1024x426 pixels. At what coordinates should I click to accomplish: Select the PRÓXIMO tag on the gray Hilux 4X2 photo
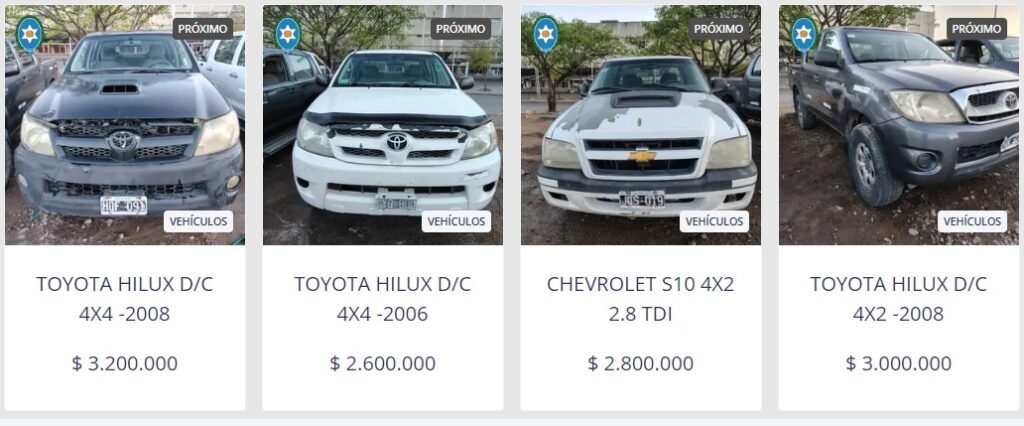coord(976,29)
